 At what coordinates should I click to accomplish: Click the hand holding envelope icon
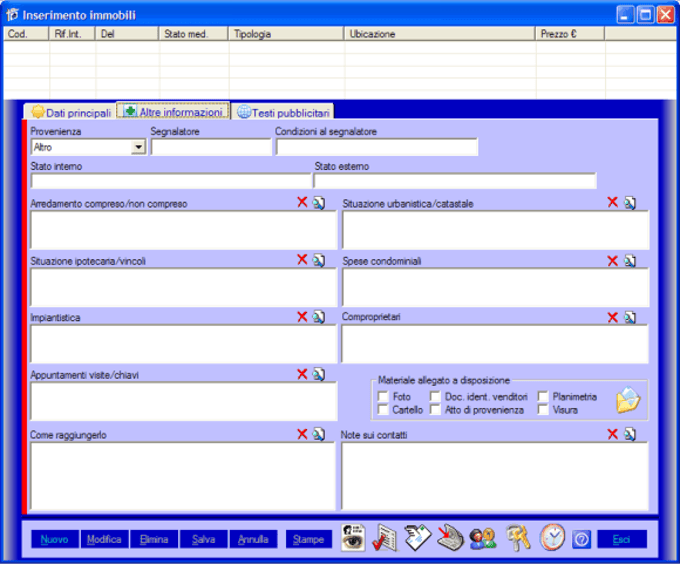(x=417, y=538)
